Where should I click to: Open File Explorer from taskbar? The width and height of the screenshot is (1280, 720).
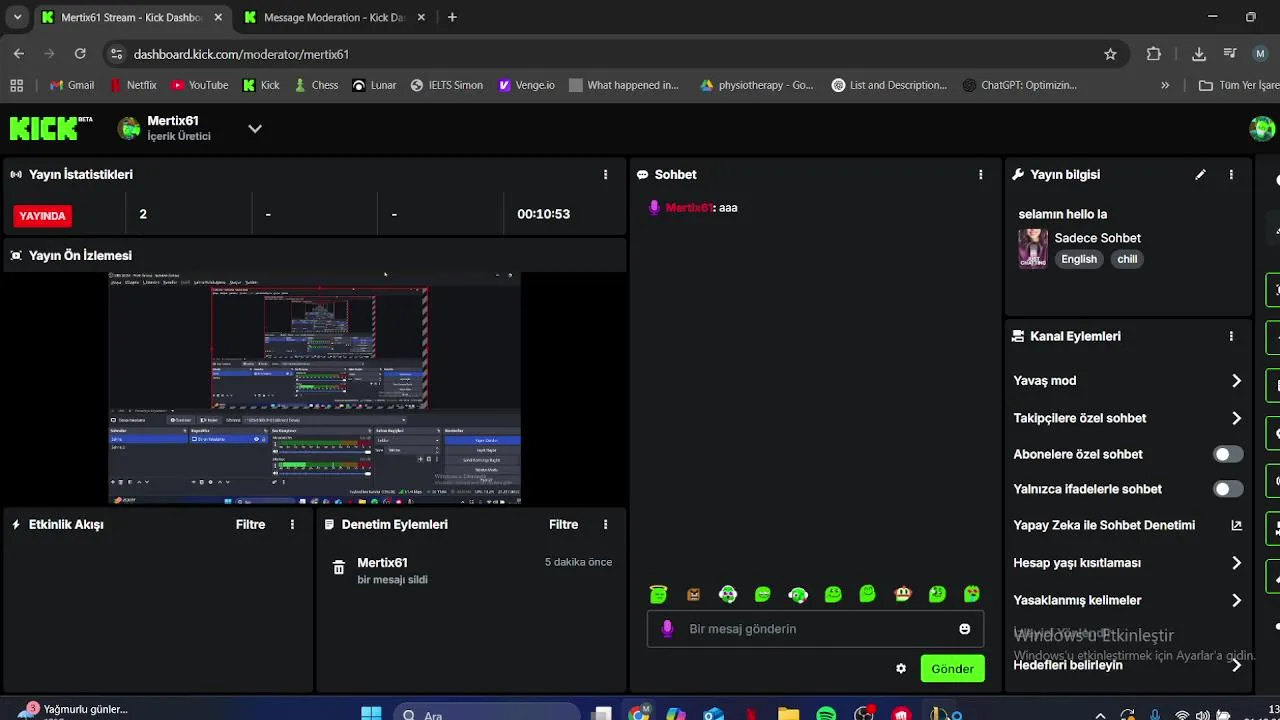tap(788, 713)
